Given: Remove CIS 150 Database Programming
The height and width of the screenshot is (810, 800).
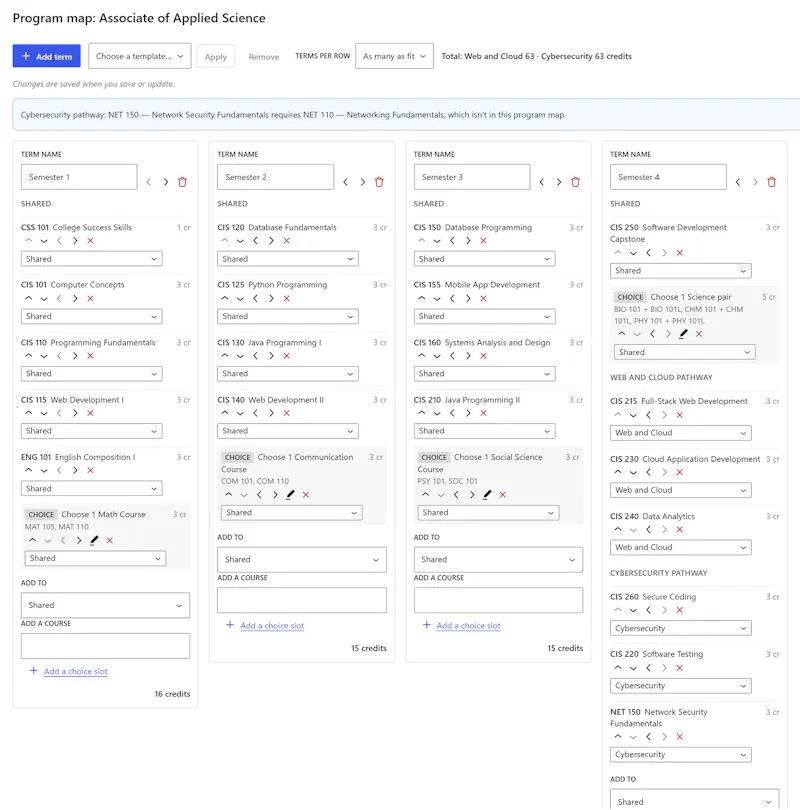Looking at the screenshot, I should [x=483, y=241].
